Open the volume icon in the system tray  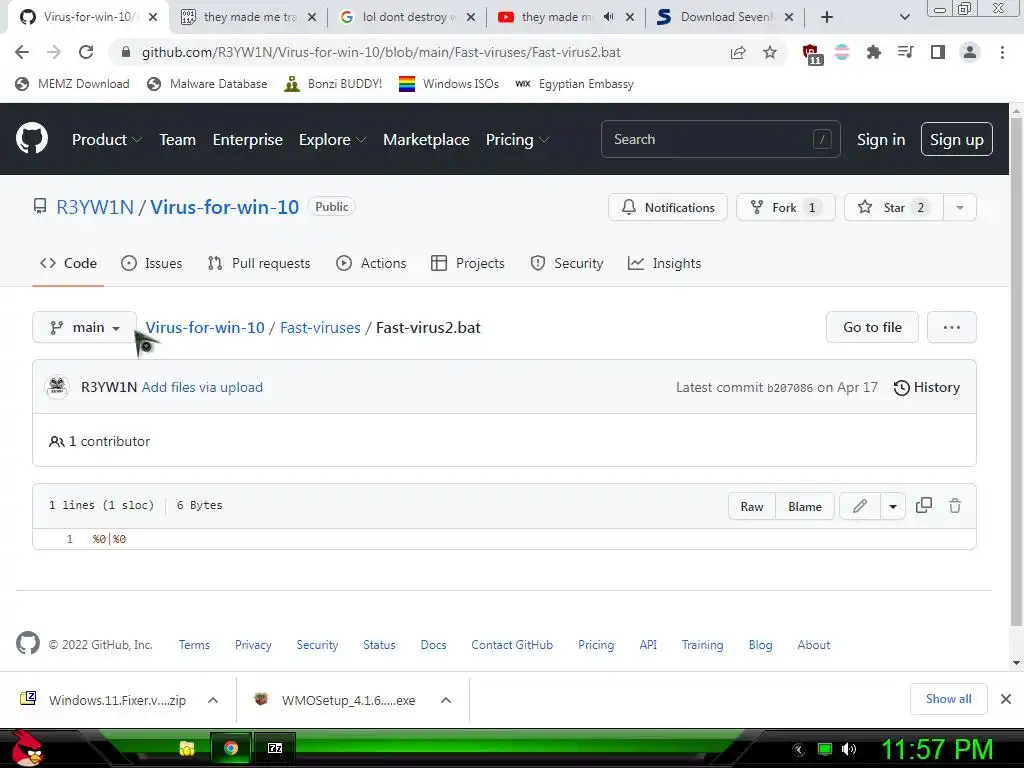click(x=848, y=749)
